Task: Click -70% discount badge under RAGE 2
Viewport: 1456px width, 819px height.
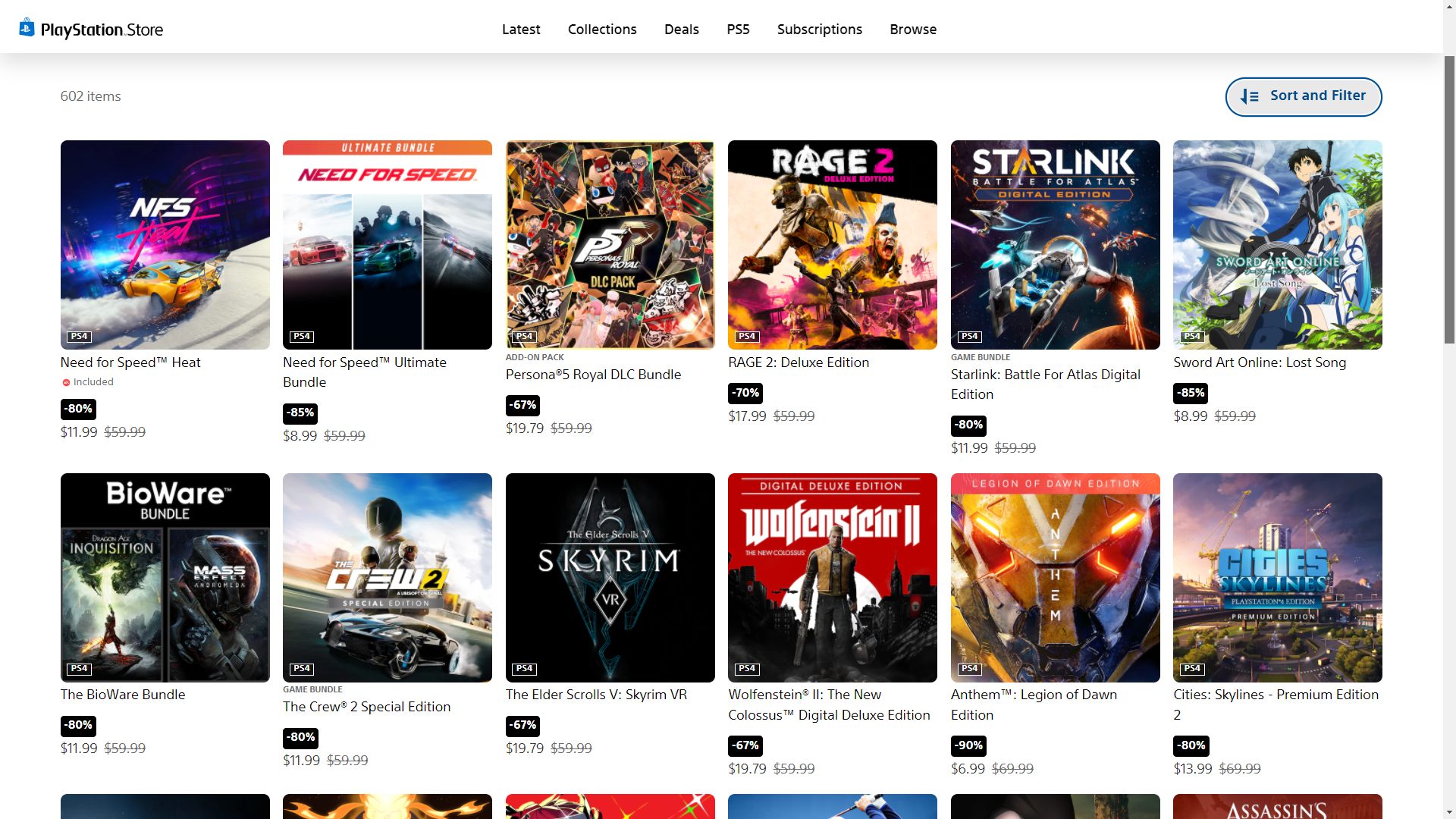Action: point(745,393)
